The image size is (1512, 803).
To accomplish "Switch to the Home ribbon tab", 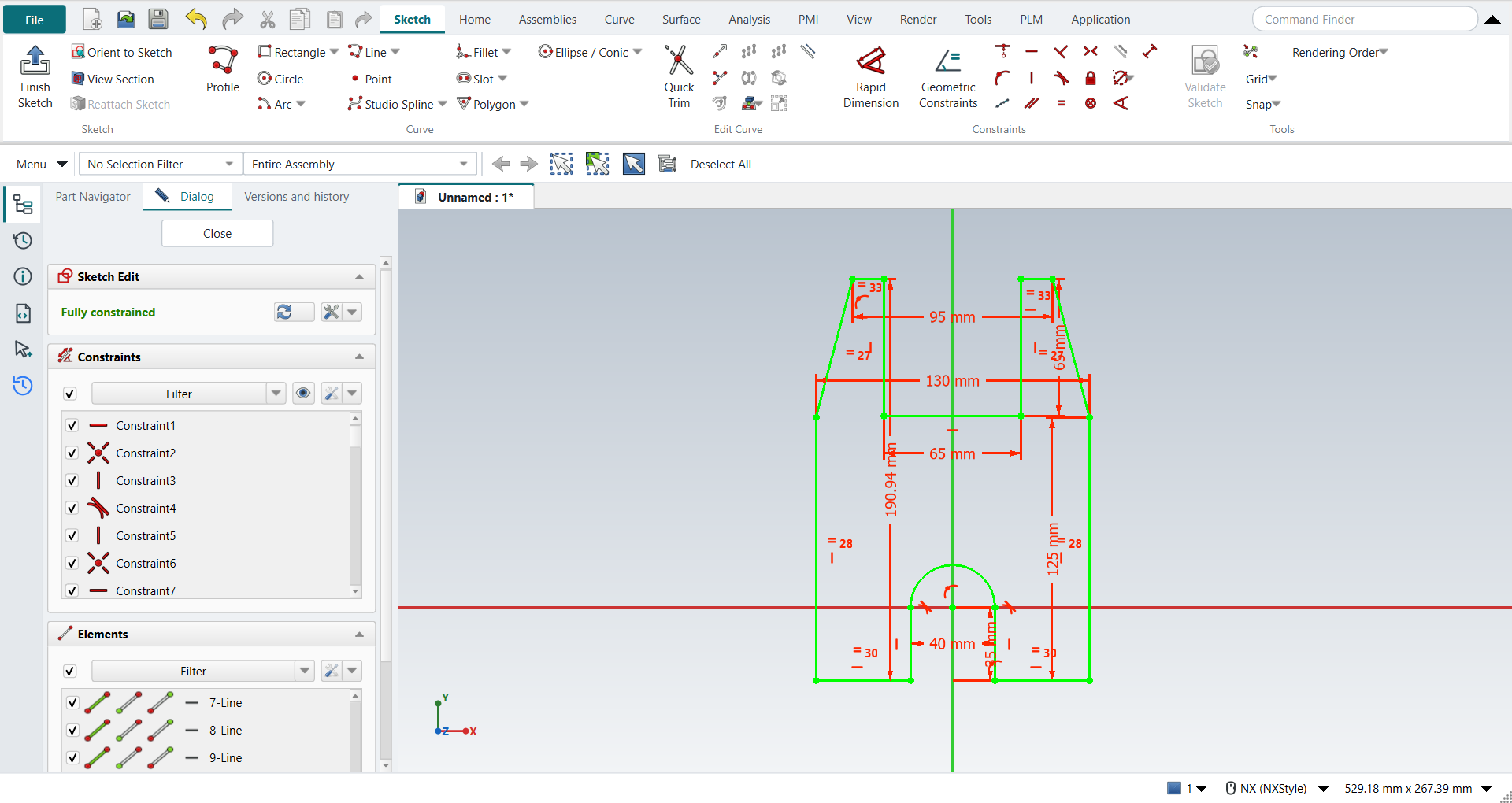I will point(475,20).
